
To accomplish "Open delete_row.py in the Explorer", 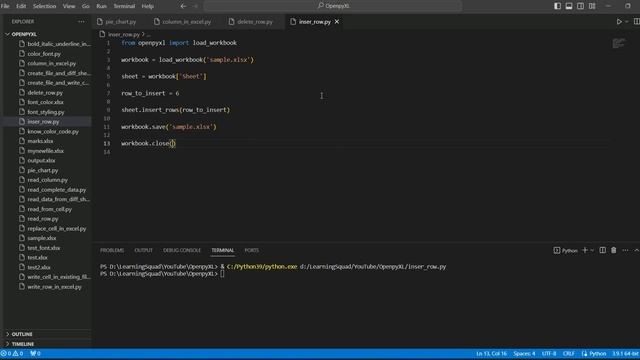I will tap(45, 93).
